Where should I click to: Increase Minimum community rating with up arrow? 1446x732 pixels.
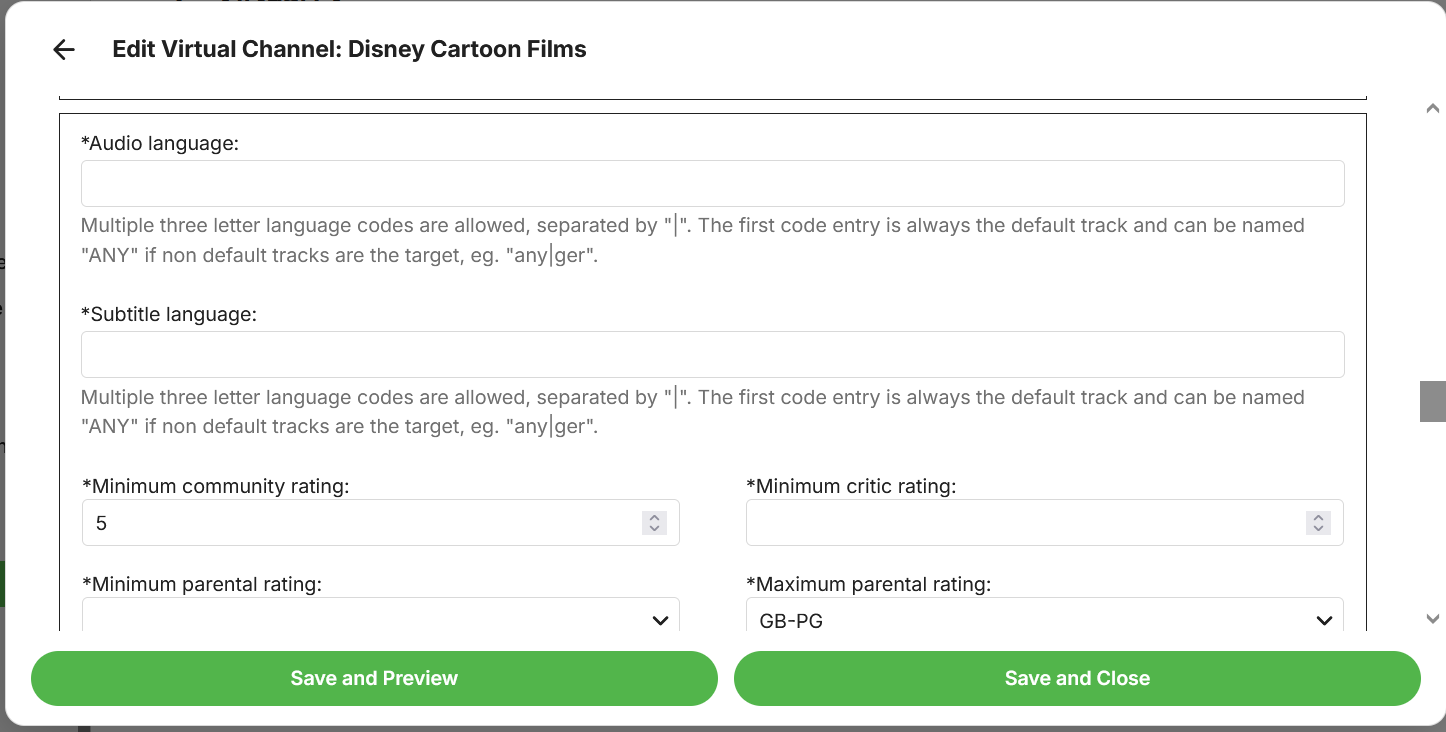click(654, 517)
